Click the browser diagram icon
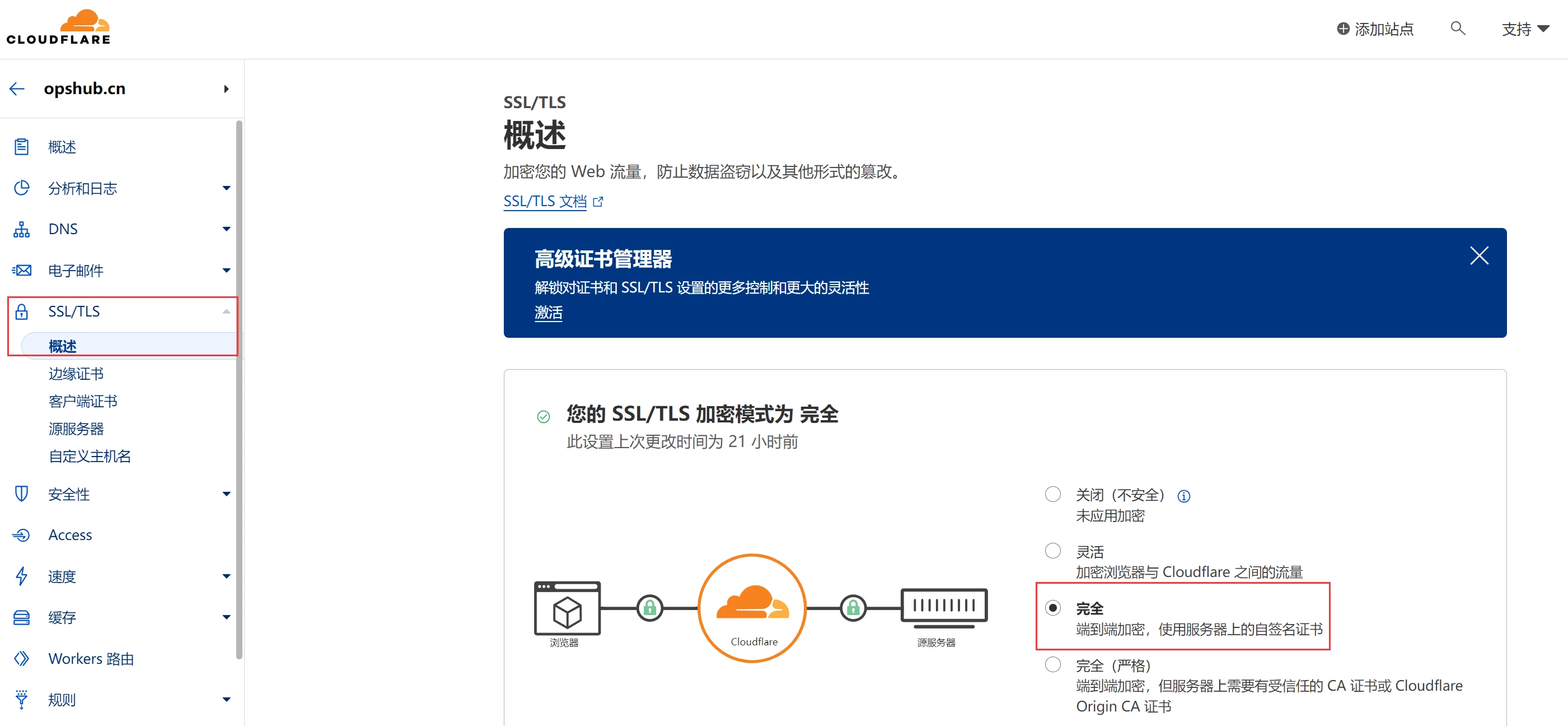 pos(567,608)
